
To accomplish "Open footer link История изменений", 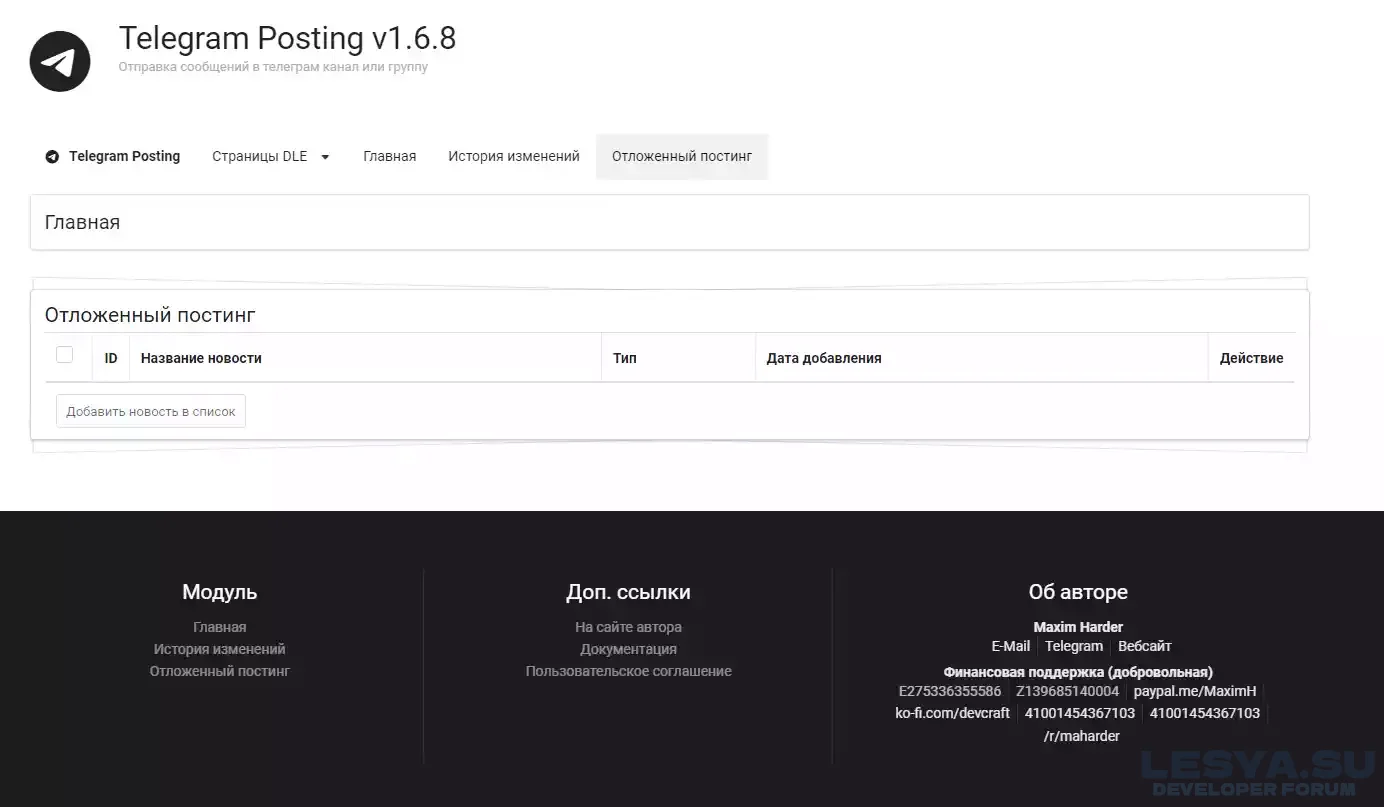I will pyautogui.click(x=219, y=649).
